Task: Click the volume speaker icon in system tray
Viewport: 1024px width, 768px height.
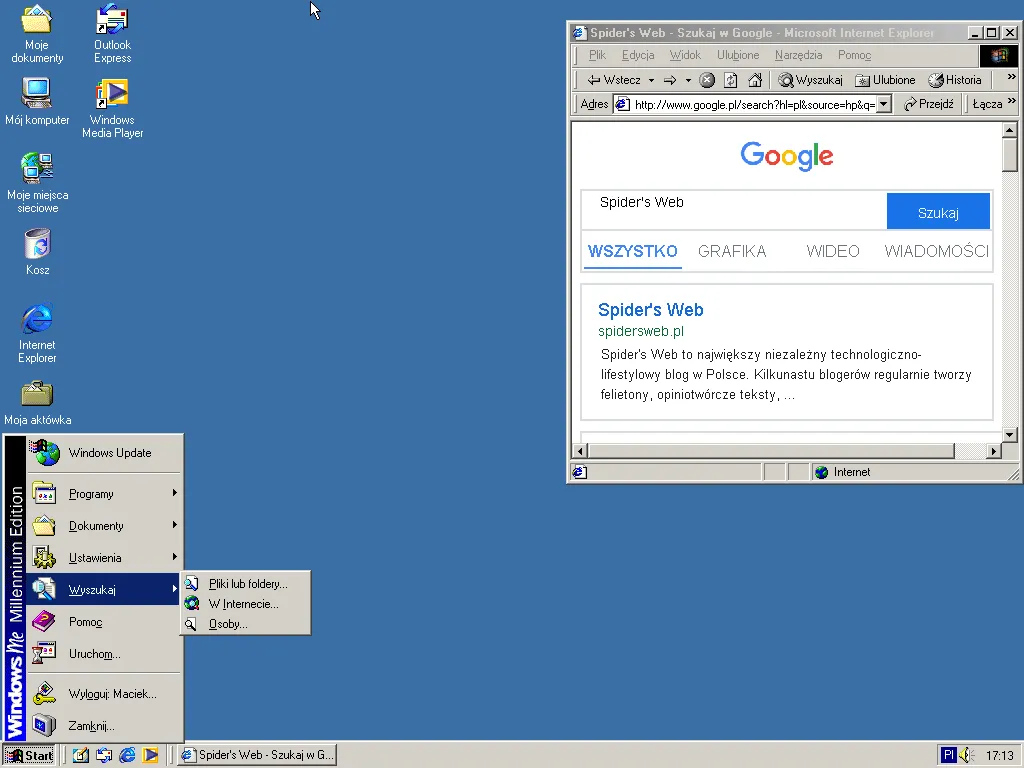Action: coord(967,756)
